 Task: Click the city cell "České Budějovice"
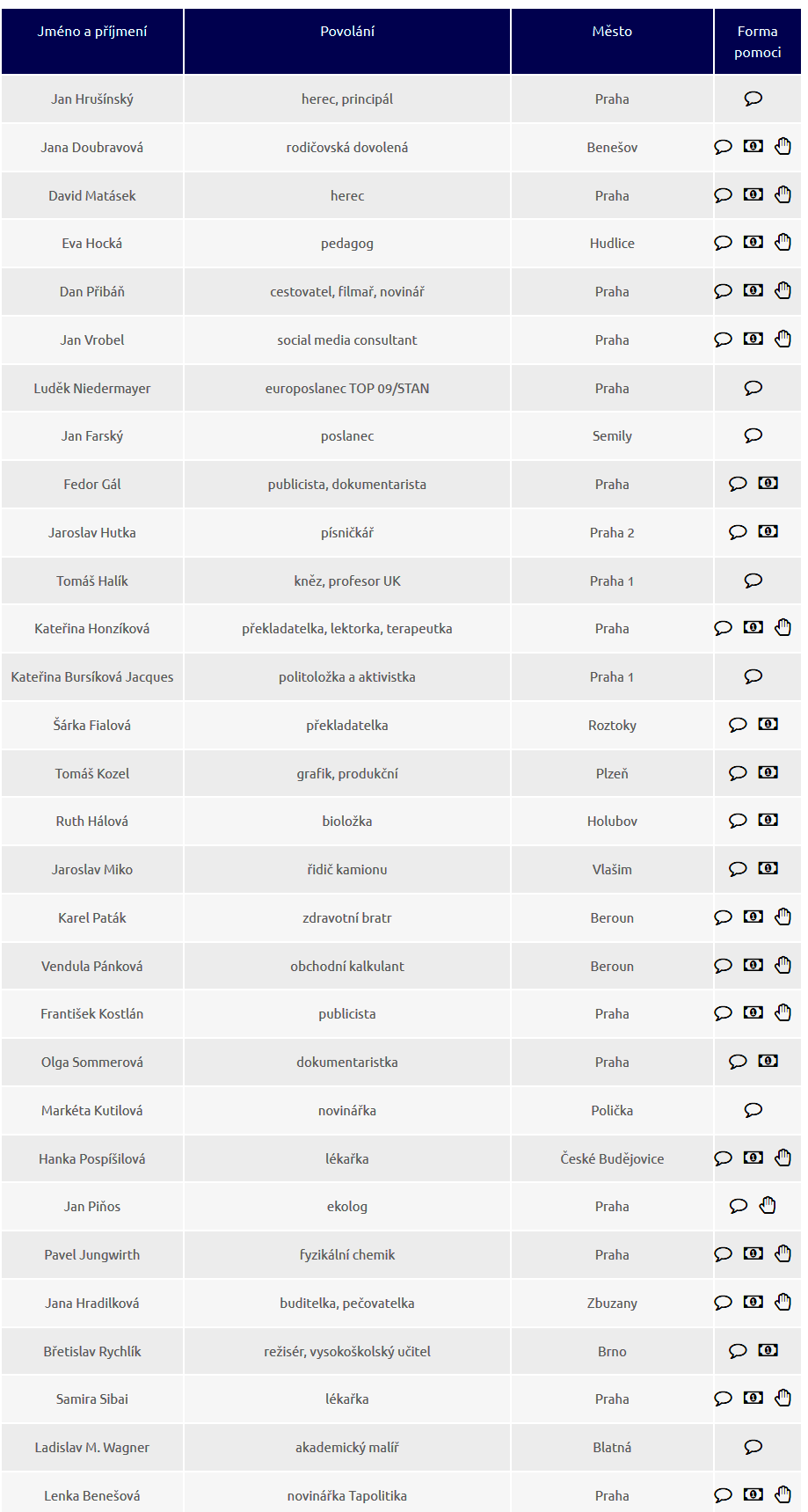tap(612, 1158)
